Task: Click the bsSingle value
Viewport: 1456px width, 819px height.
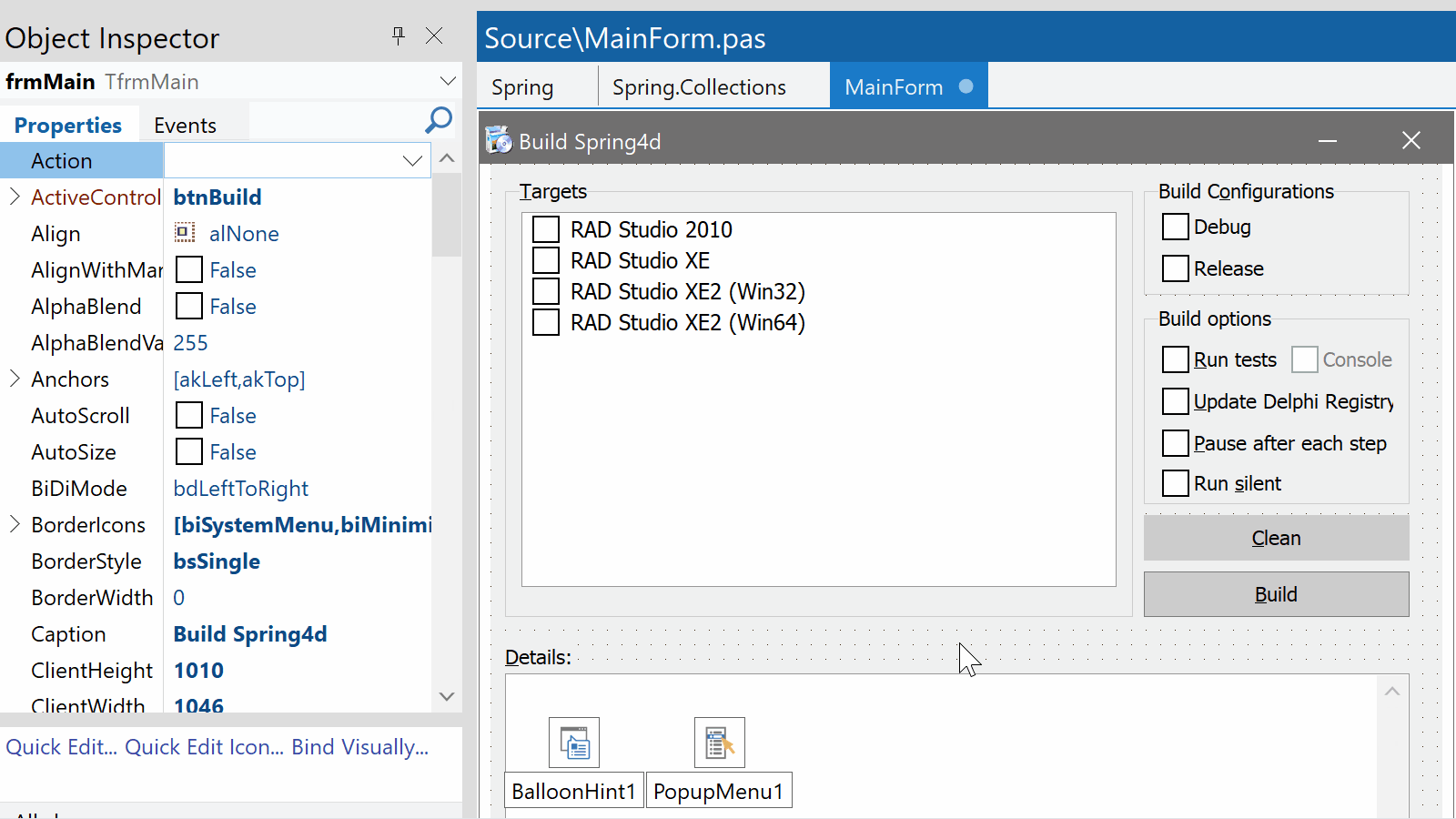Action: 217,561
